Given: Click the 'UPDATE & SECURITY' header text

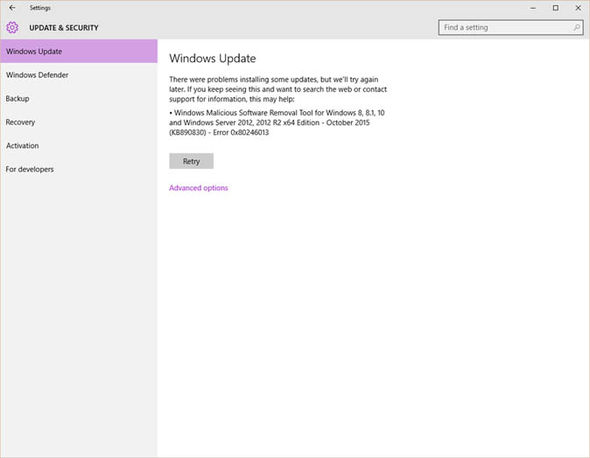Looking at the screenshot, I should coord(64,28).
